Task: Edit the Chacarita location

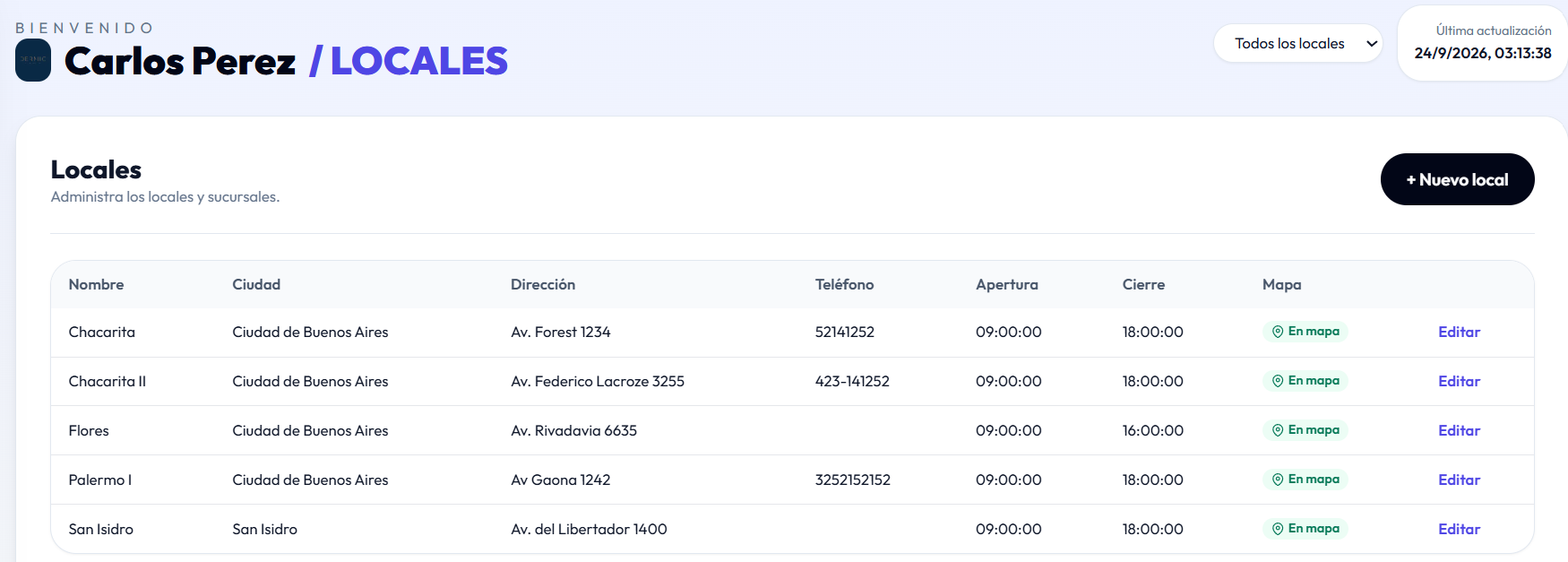Action: point(1459,332)
